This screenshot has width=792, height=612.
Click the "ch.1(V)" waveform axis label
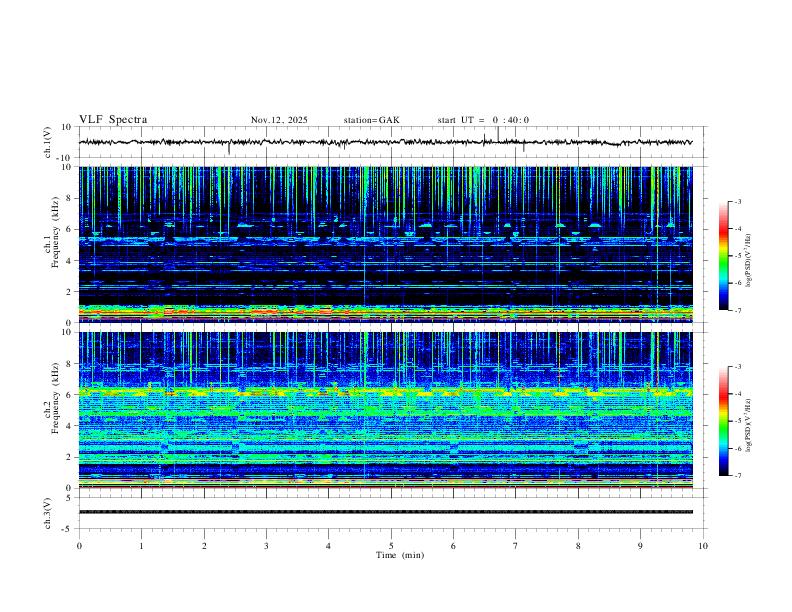[48, 142]
